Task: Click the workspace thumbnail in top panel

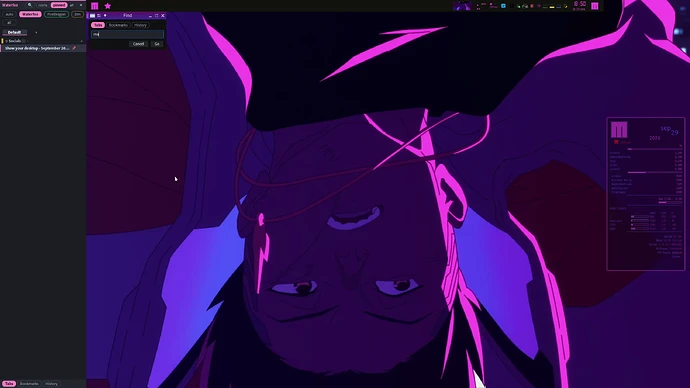Action: (x=462, y=6)
